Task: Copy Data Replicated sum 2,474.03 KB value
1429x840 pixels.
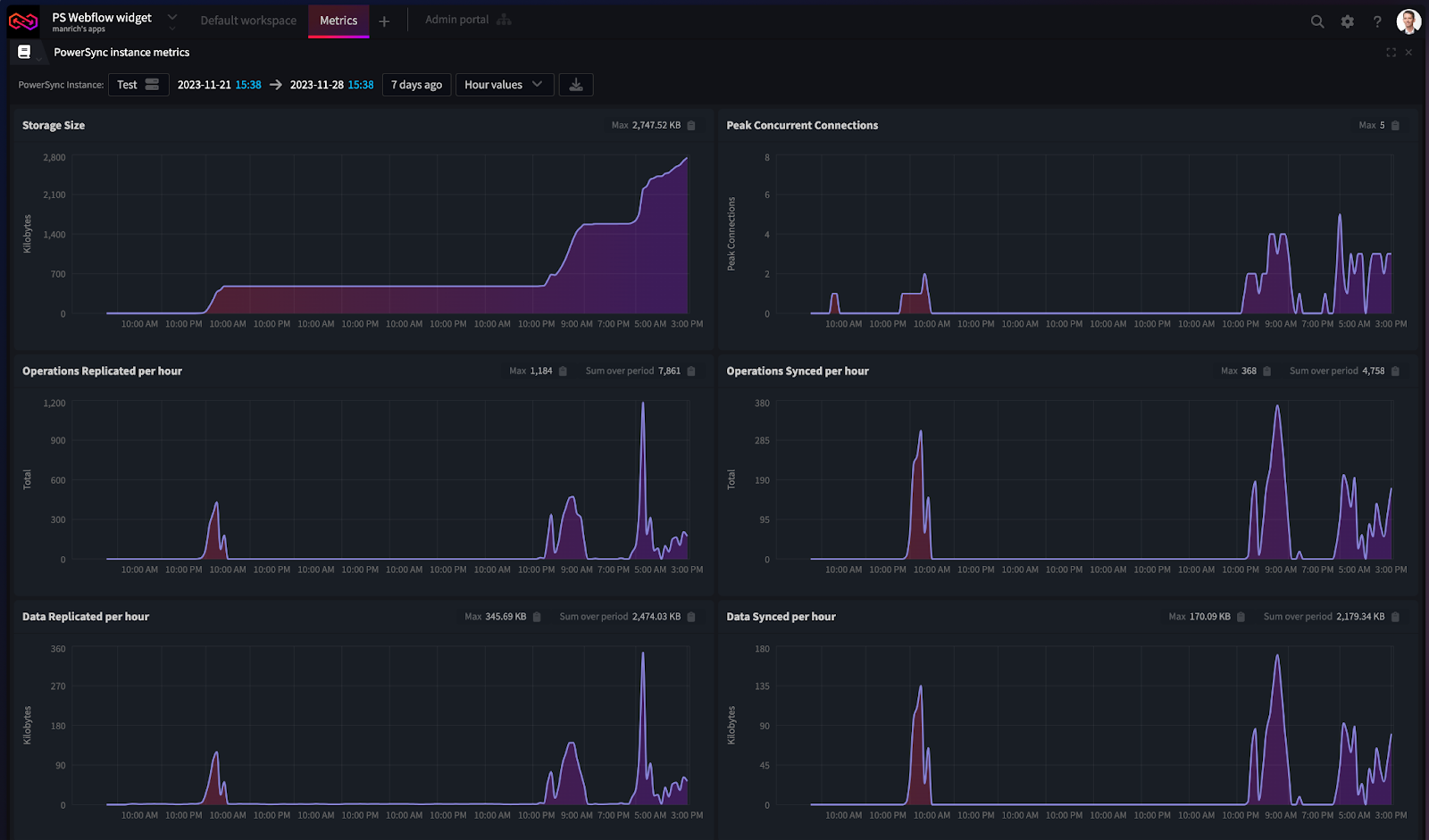Action: point(691,617)
